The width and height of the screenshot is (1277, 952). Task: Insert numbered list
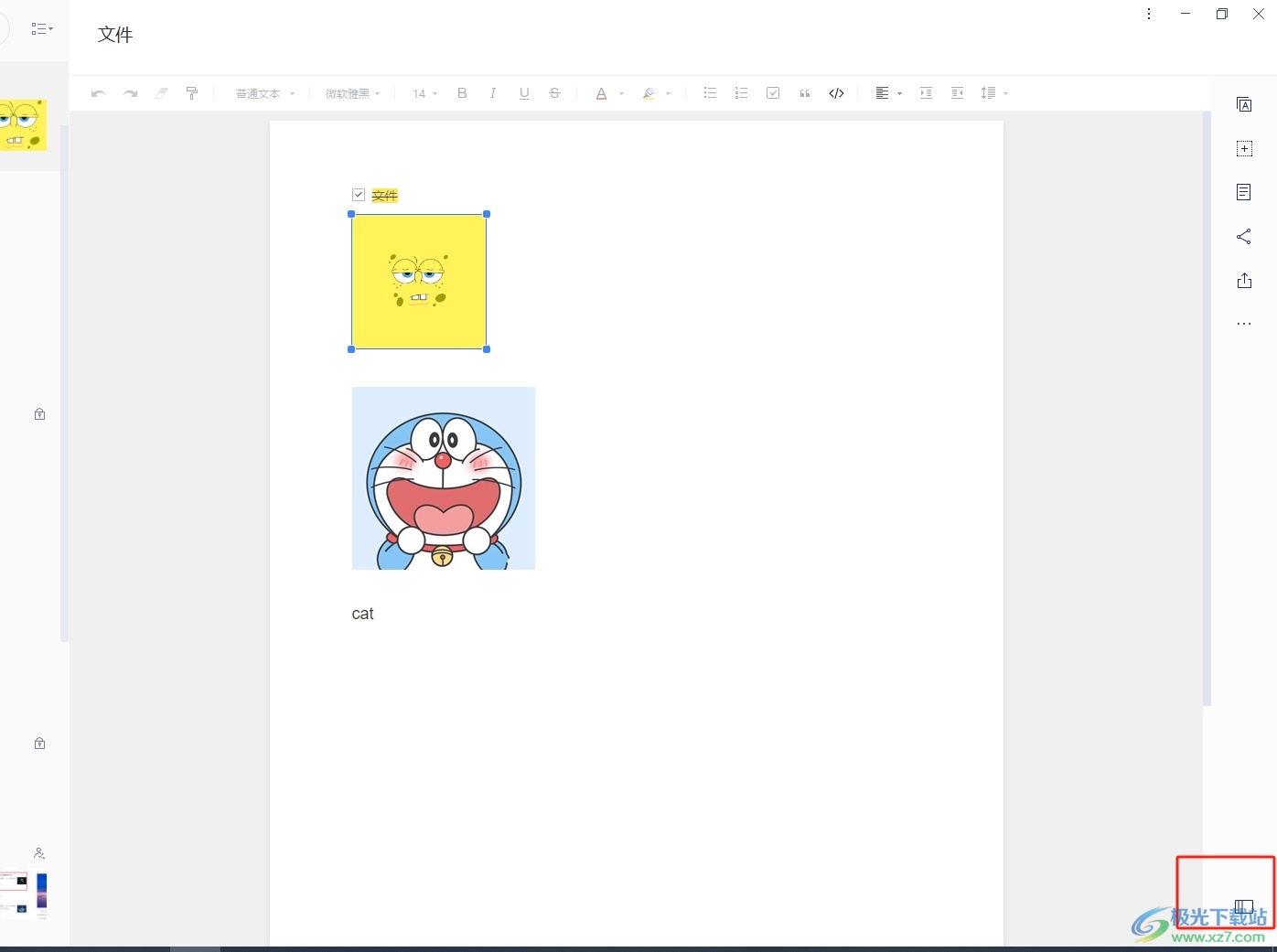click(741, 93)
